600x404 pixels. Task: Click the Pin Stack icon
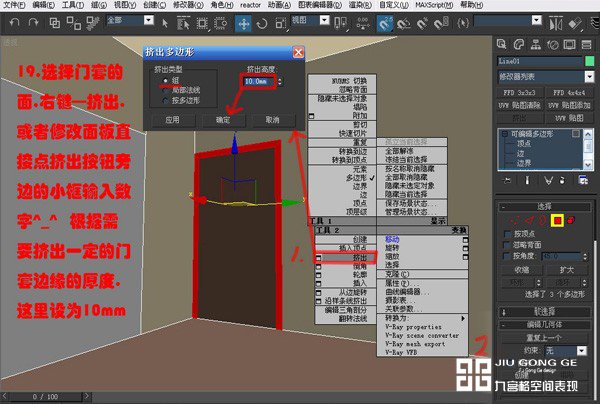(x=507, y=180)
